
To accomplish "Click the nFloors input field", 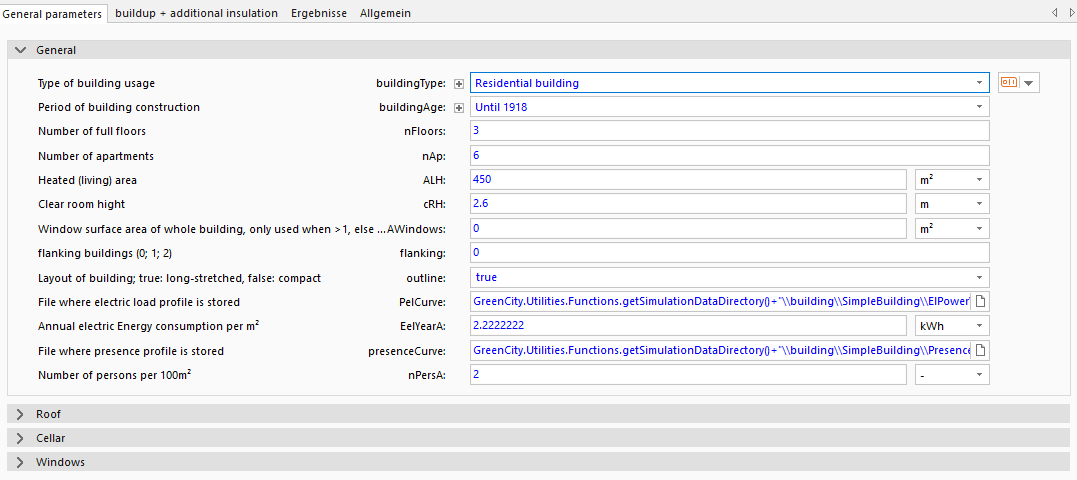I will tap(729, 131).
